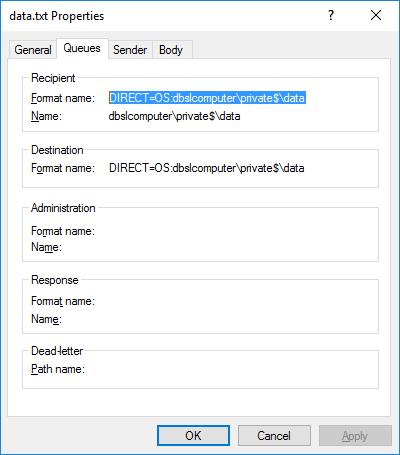Click the Cancel button
400x455 pixels.
(274, 435)
